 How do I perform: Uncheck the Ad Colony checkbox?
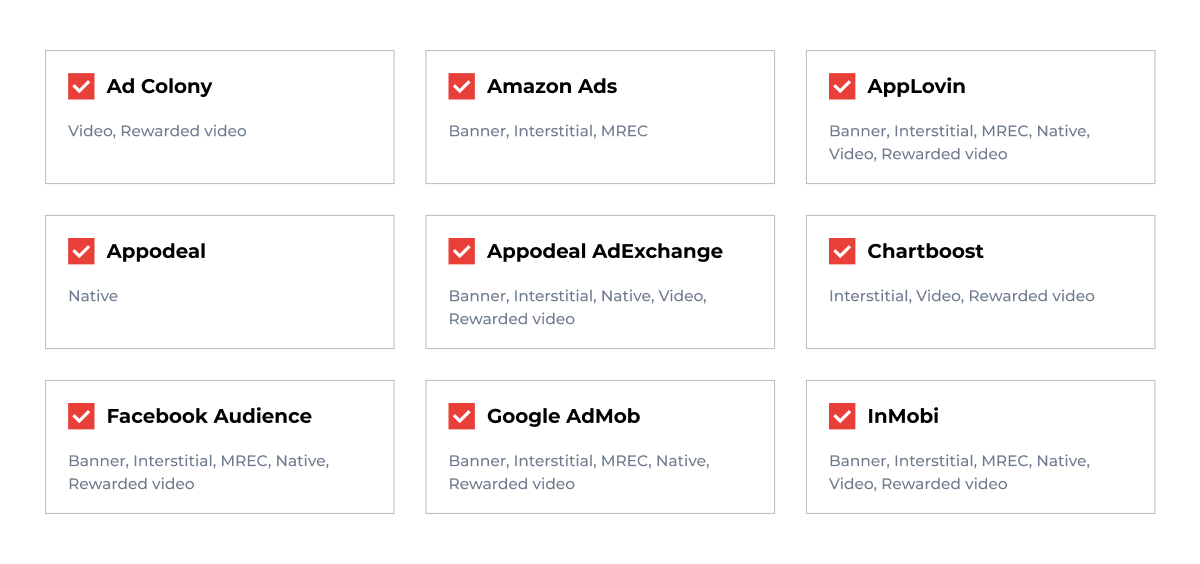coord(81,86)
